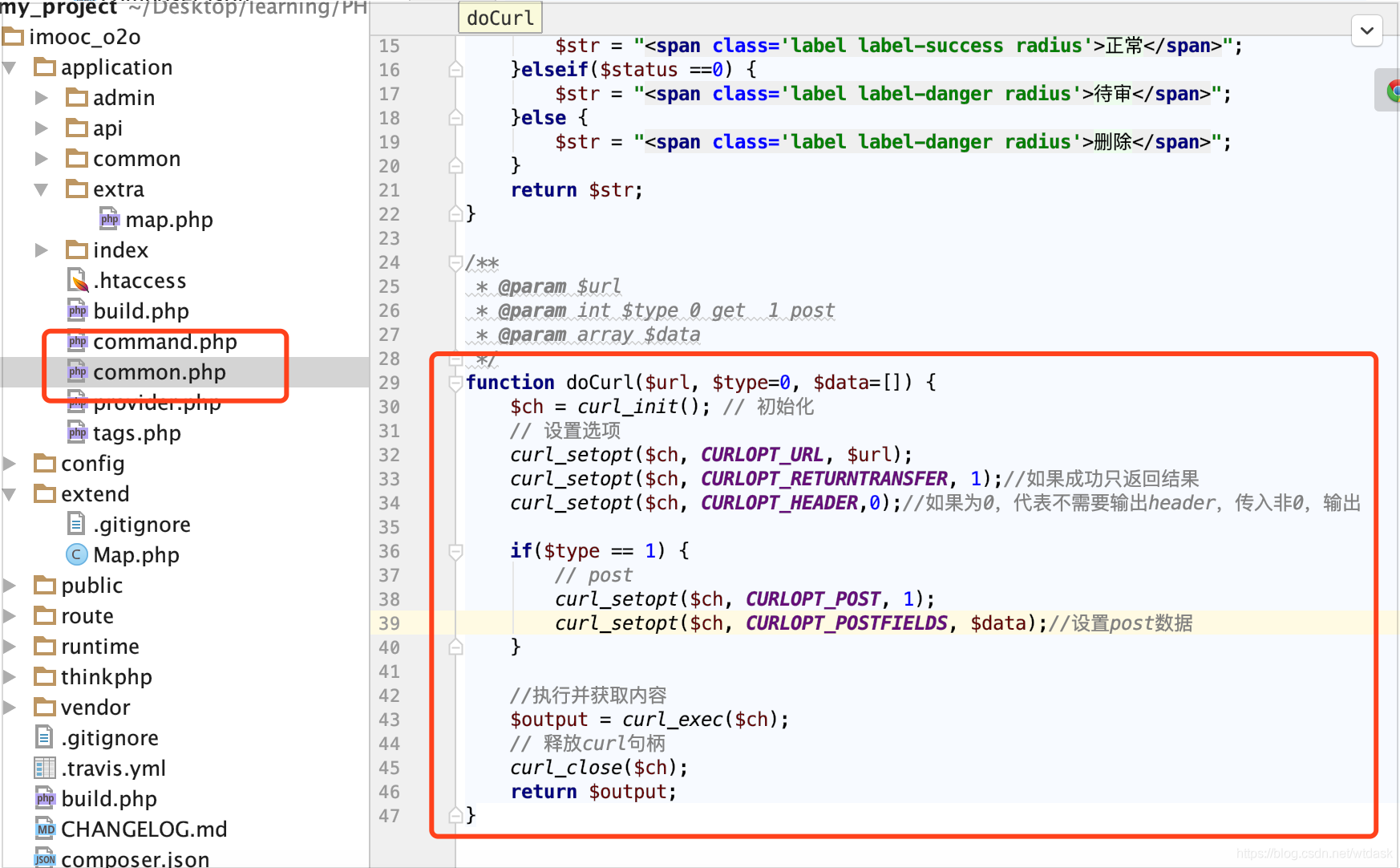Viewport: 1400px width, 868px height.
Task: Click CURLOPT_POSTFIELDS constant on line 39
Action: [x=847, y=623]
